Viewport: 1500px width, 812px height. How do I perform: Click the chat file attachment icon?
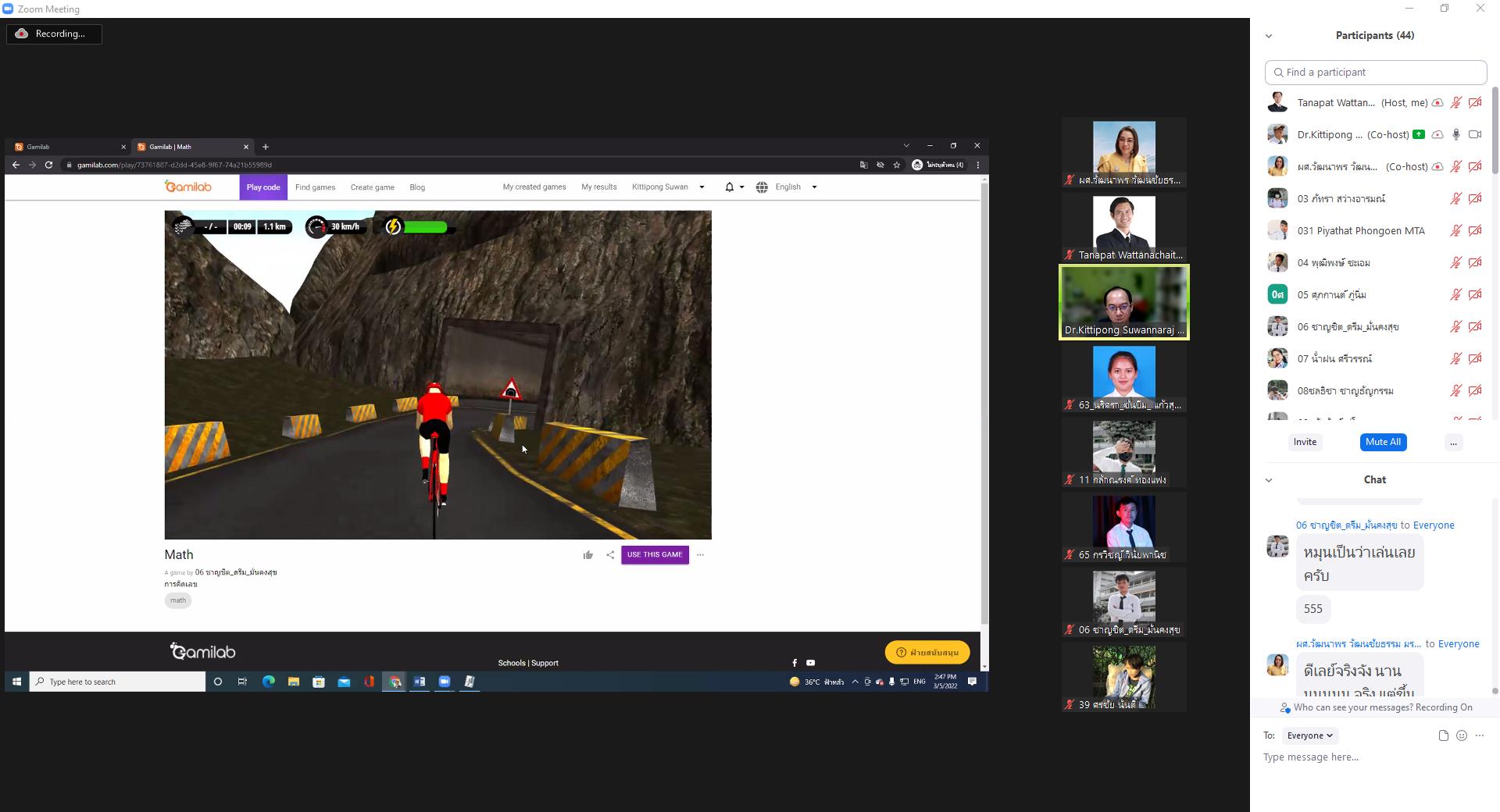click(1443, 735)
